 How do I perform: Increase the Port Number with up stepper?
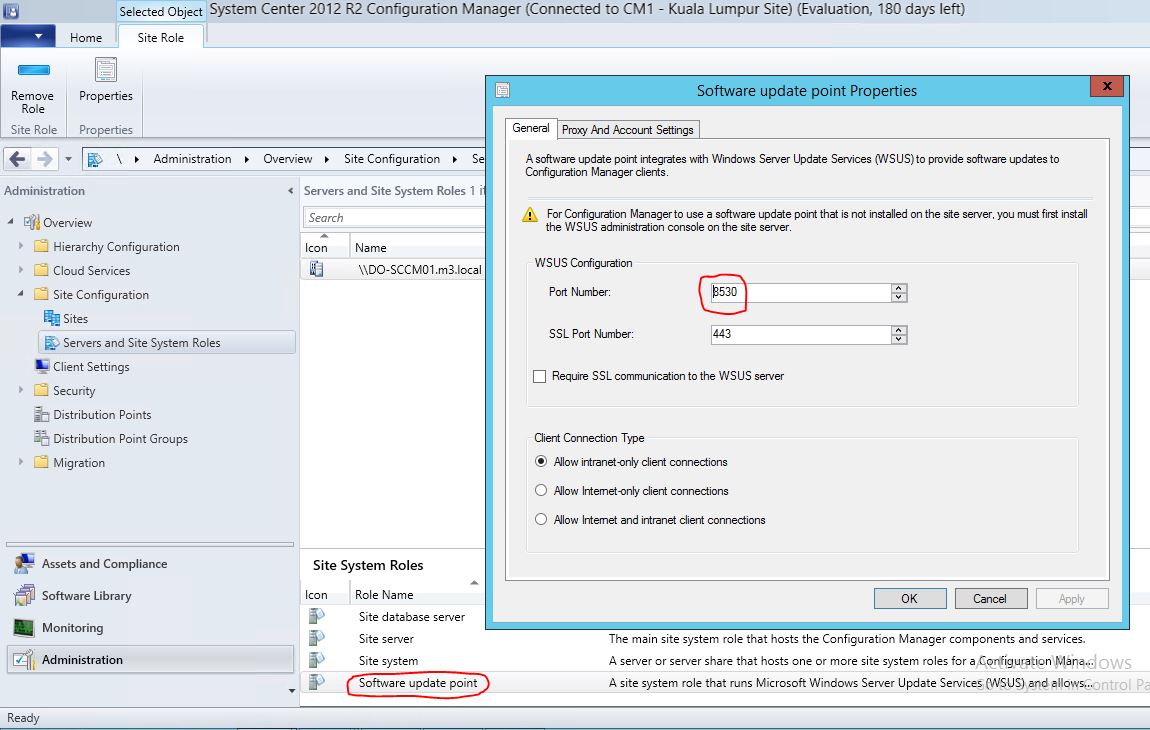(899, 288)
